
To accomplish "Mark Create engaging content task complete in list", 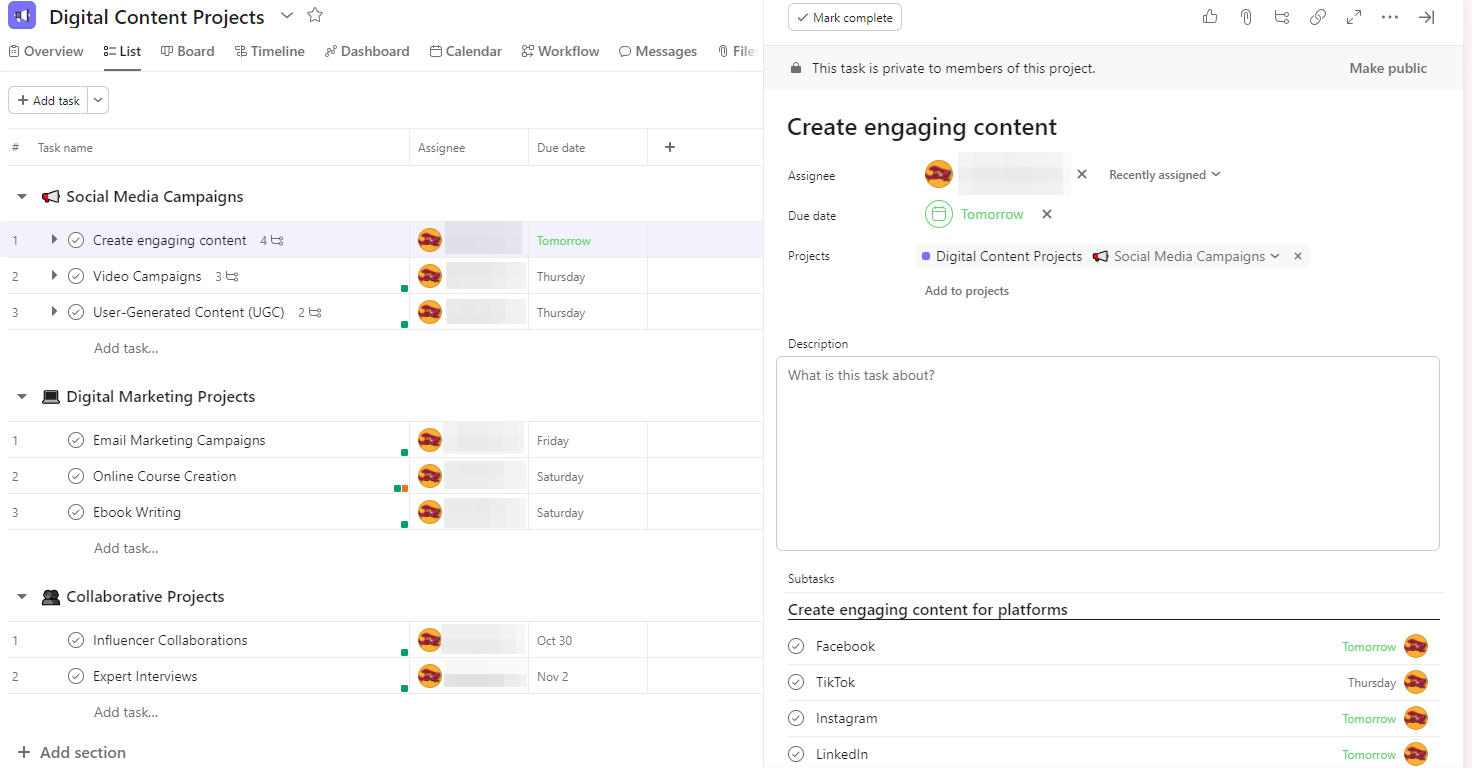I will tap(76, 240).
